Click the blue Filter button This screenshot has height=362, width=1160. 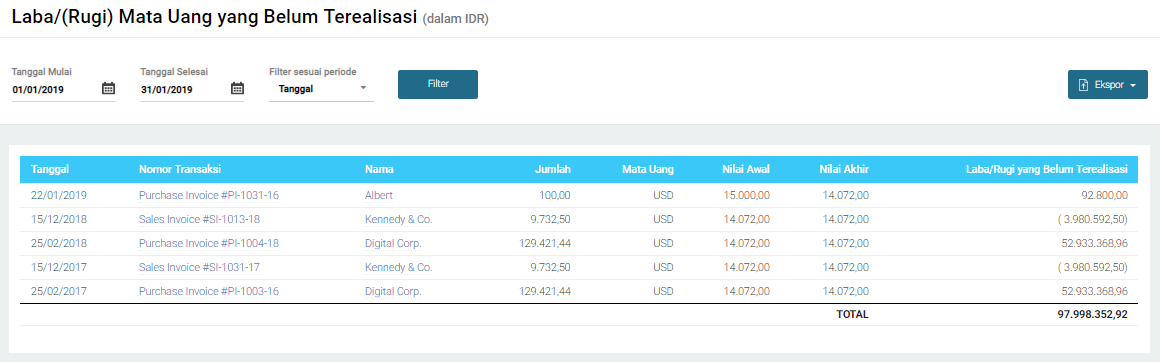(438, 84)
